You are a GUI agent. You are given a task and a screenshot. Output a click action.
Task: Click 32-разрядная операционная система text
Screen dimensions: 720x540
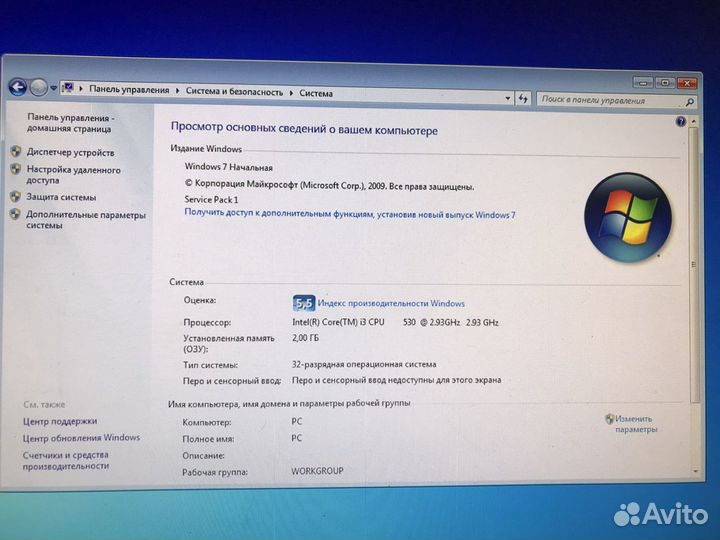(364, 364)
